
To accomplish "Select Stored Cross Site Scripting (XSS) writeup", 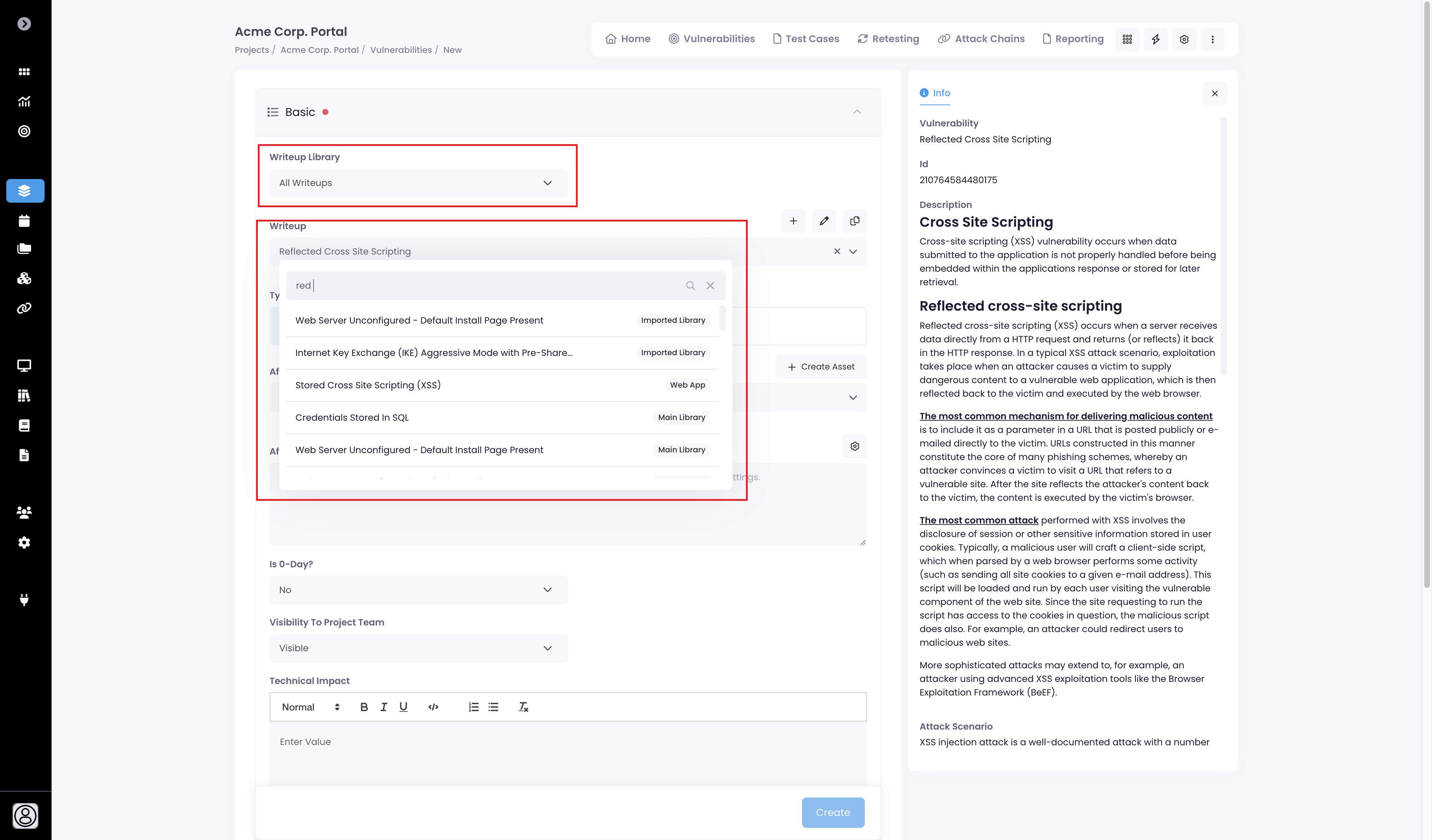I will [368, 385].
